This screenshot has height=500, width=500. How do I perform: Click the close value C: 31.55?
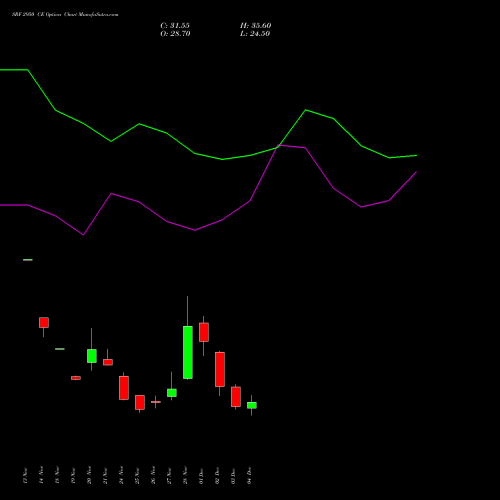[x=175, y=26]
